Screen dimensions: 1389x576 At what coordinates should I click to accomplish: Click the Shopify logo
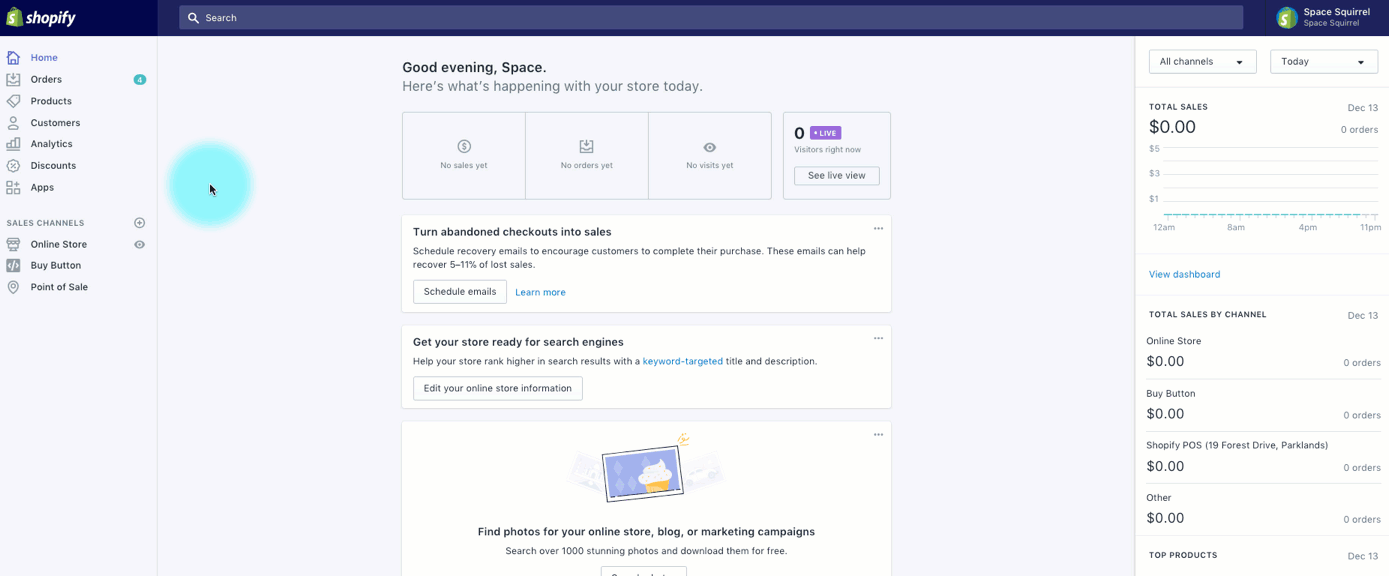pyautogui.click(x=41, y=18)
